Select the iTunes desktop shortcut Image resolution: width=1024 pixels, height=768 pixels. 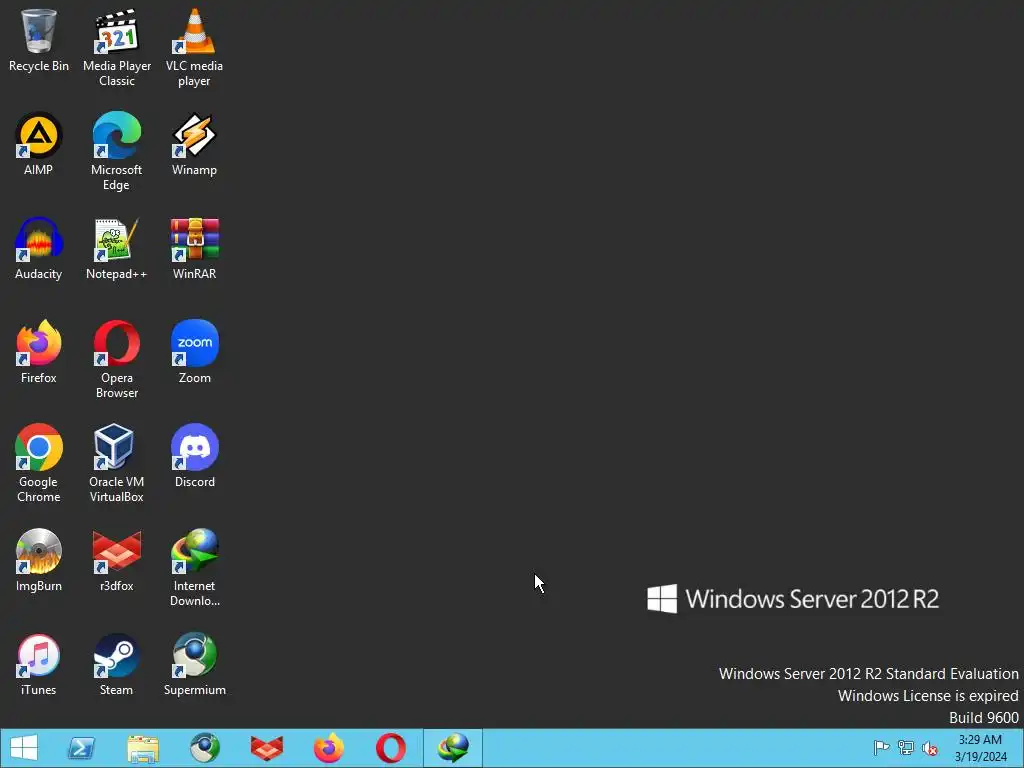39,664
